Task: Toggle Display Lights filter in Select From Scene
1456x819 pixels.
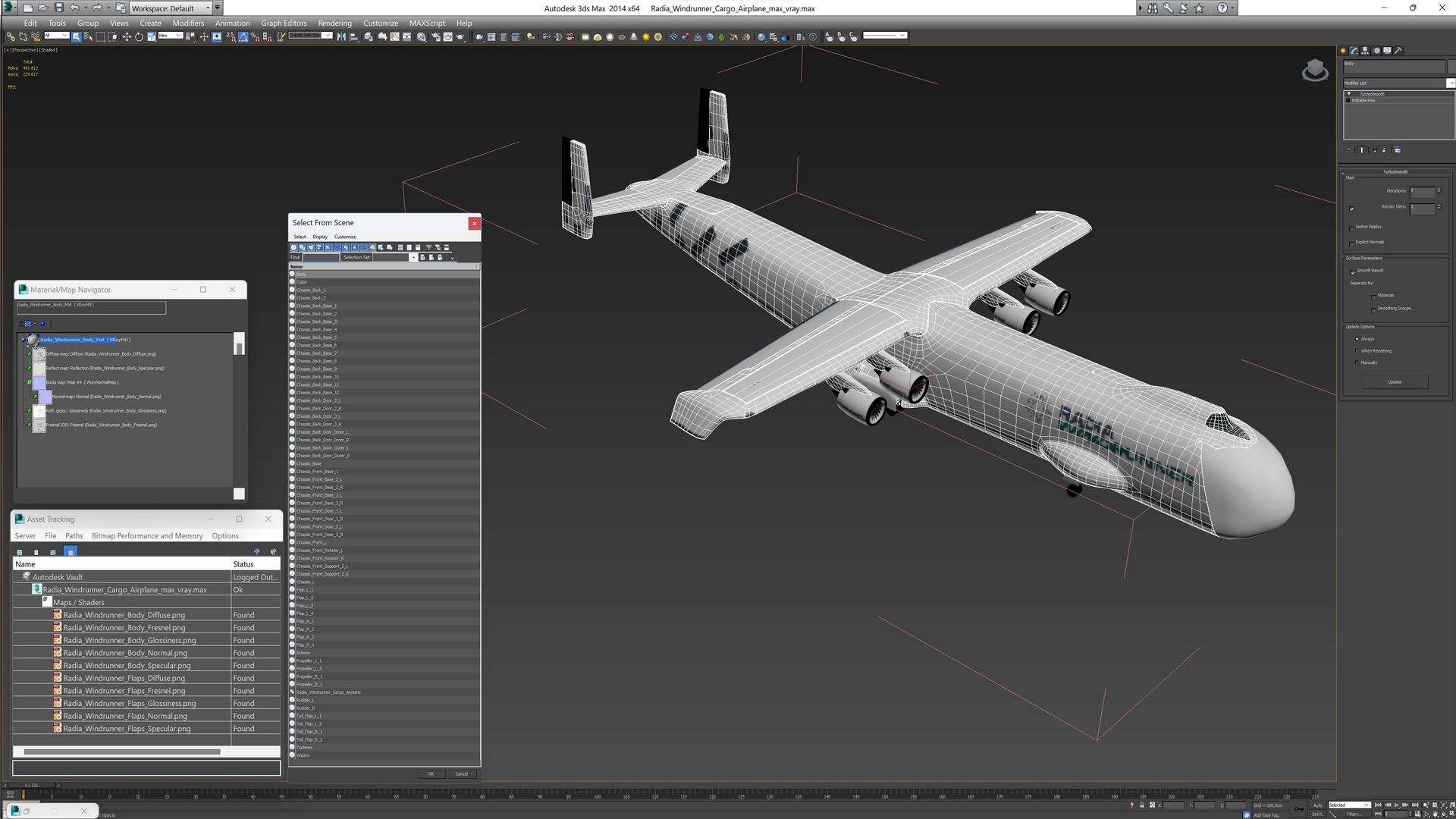Action: coord(311,247)
